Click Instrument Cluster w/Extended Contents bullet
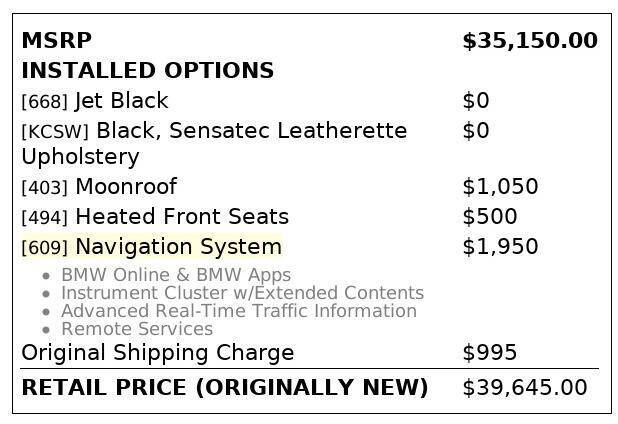The image size is (618, 424). pos(242,293)
